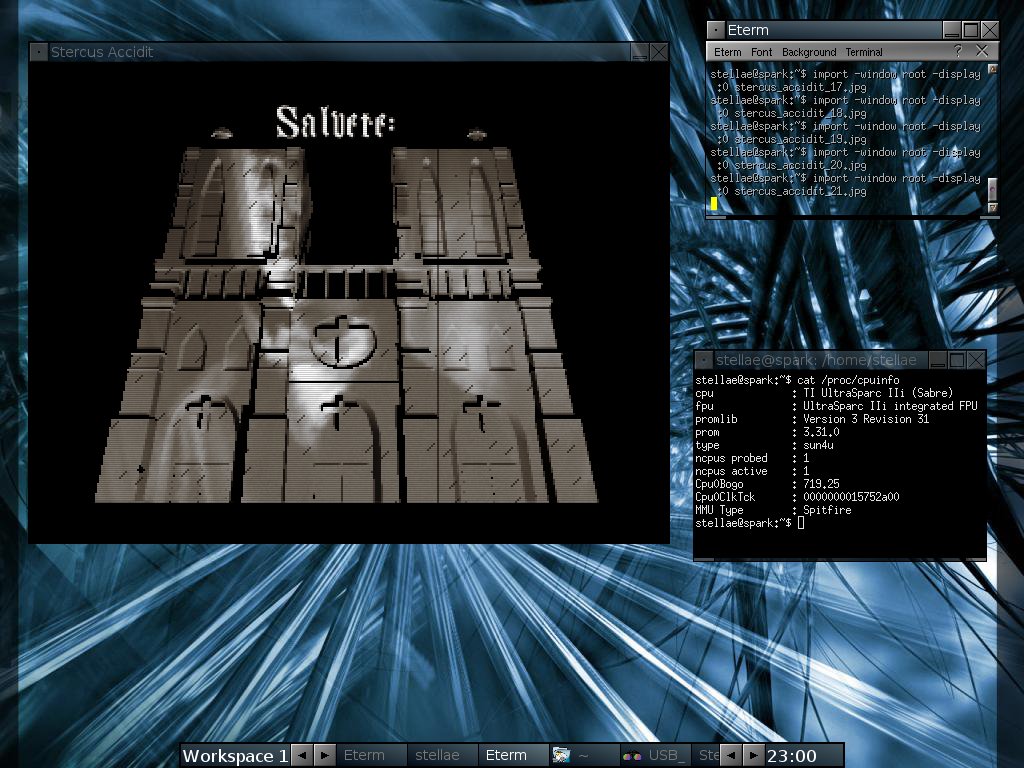Image resolution: width=1024 pixels, height=768 pixels.
Task: Click the Eterm scrollbar thumb
Action: pyautogui.click(x=993, y=189)
